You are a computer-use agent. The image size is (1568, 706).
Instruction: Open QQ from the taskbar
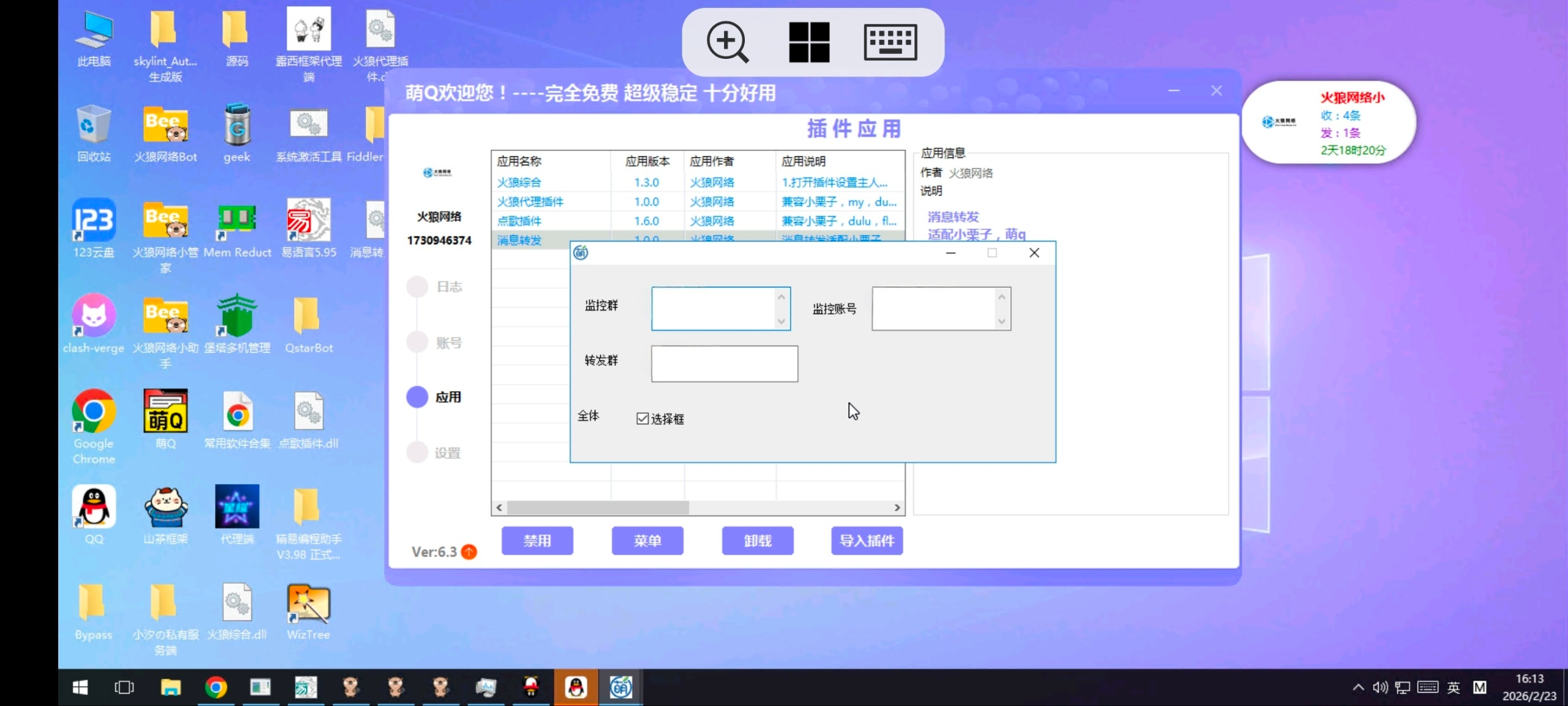pyautogui.click(x=576, y=688)
